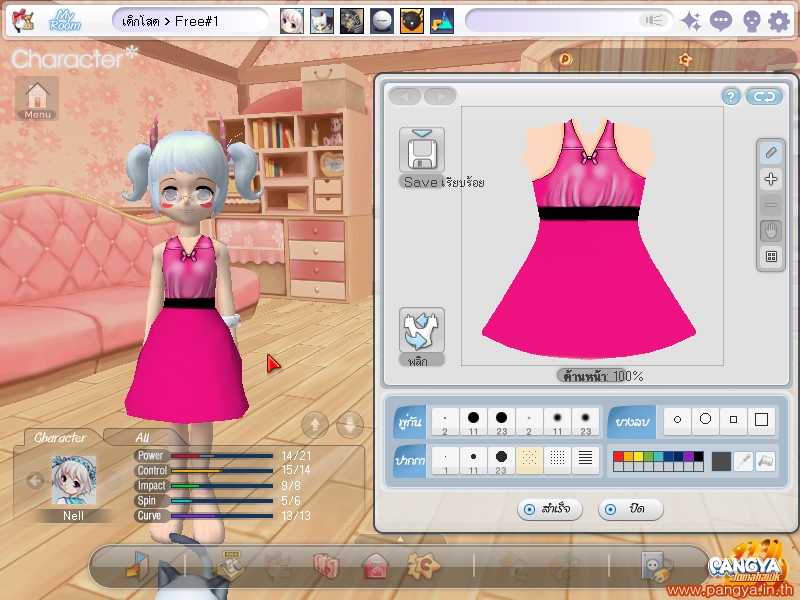Click the exit door icon in bottom bar

point(137,565)
